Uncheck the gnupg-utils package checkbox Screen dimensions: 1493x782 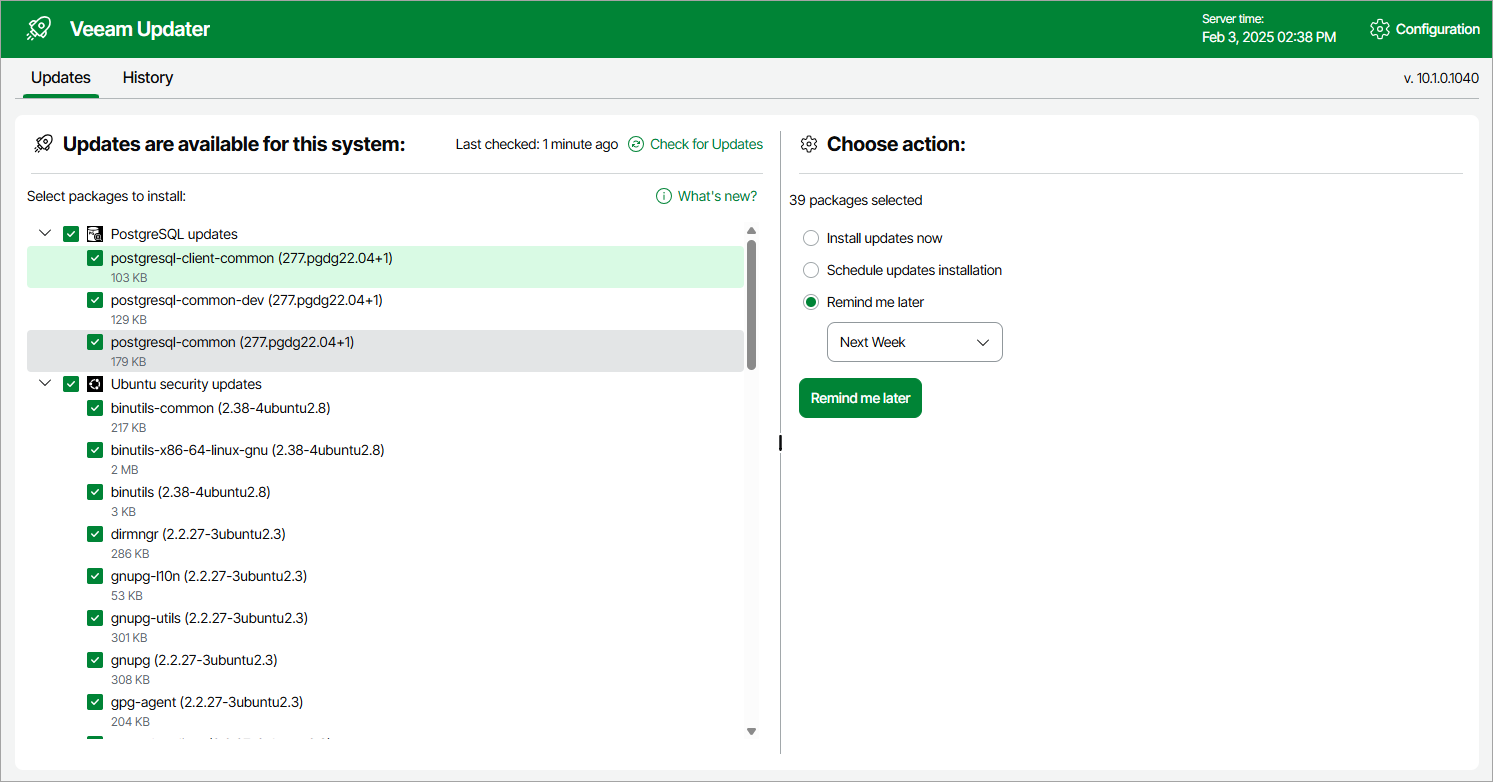click(x=95, y=618)
